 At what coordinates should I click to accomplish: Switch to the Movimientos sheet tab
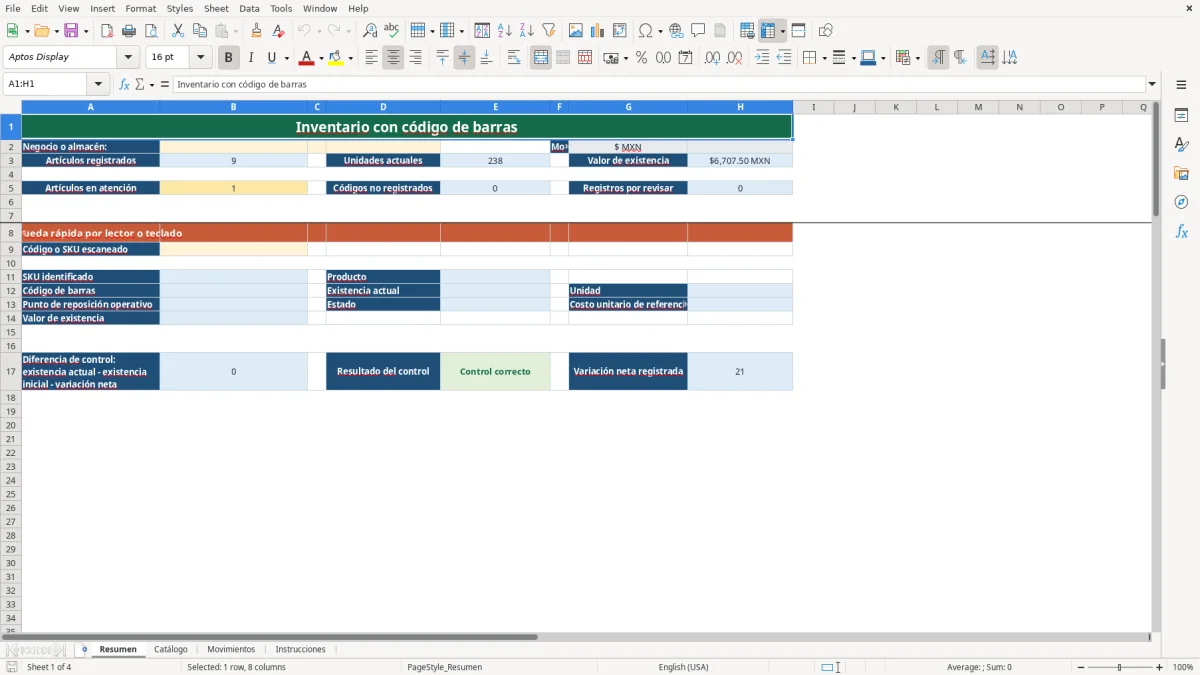[231, 649]
